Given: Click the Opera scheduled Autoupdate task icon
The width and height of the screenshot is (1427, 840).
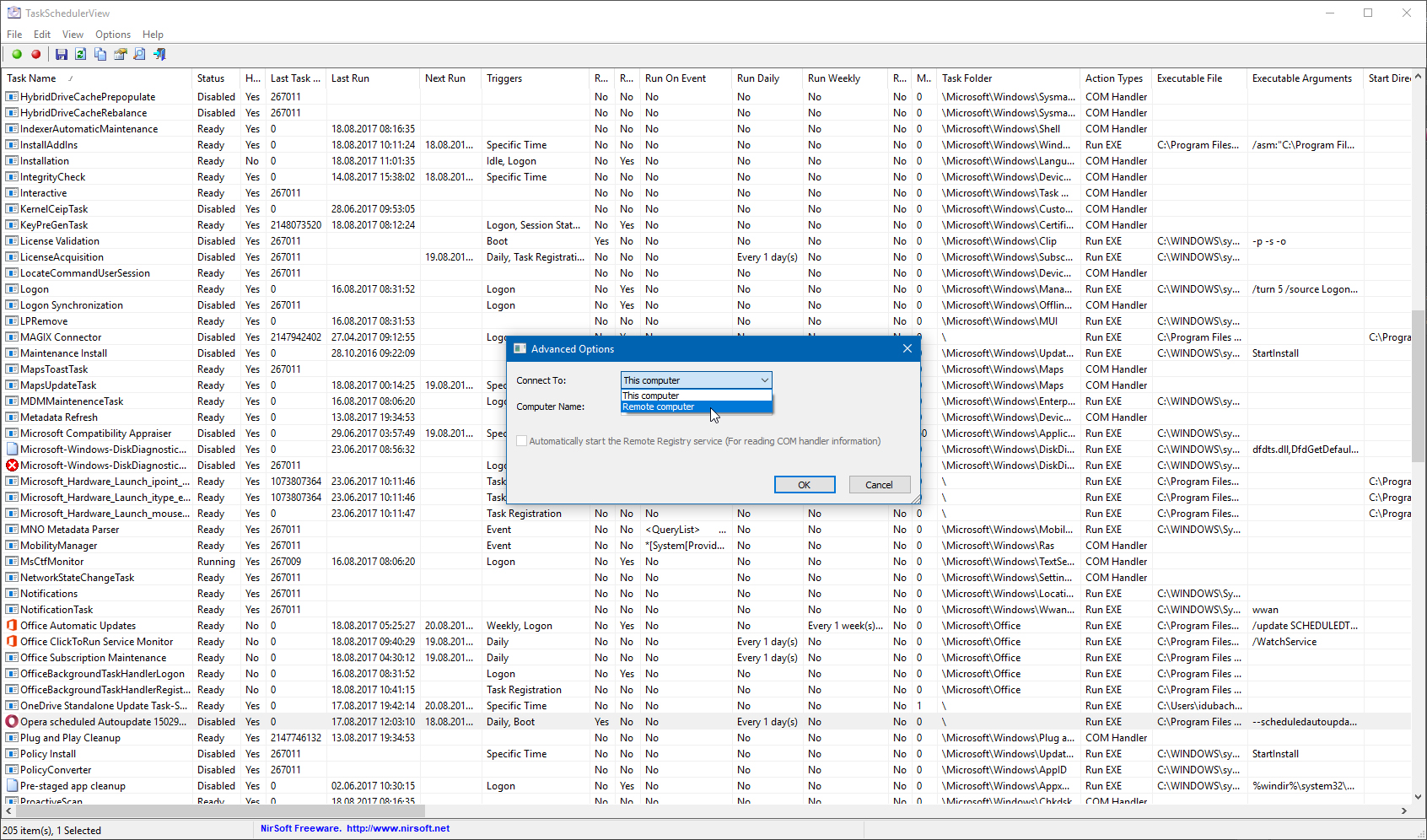Looking at the screenshot, I should 12,722.
